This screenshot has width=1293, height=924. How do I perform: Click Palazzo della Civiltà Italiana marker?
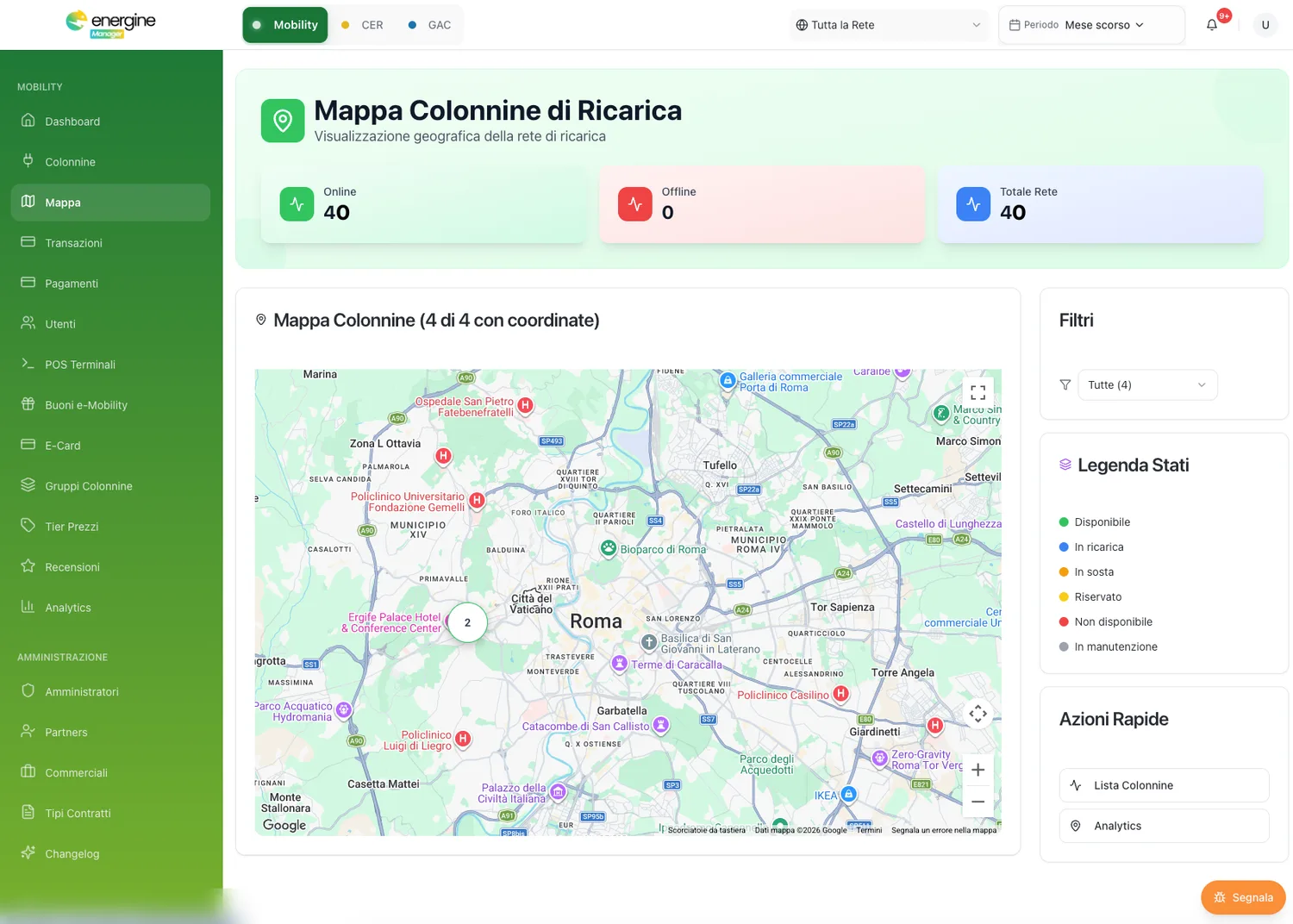pyautogui.click(x=558, y=792)
